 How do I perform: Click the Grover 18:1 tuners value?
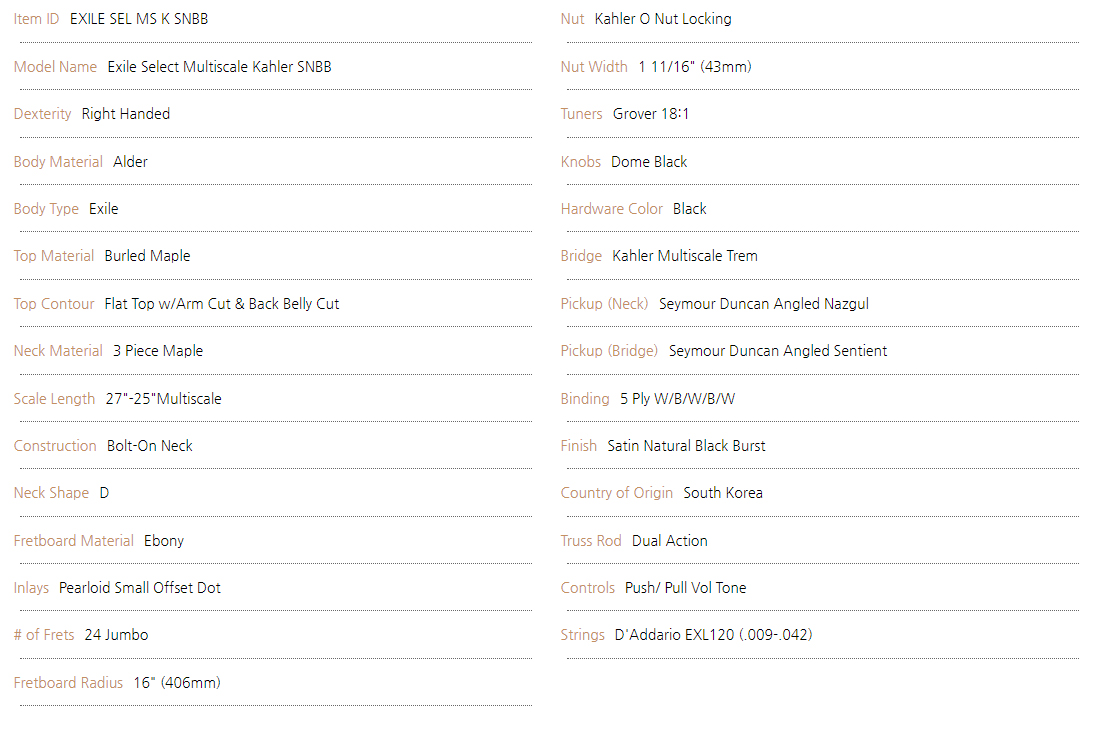tap(651, 114)
